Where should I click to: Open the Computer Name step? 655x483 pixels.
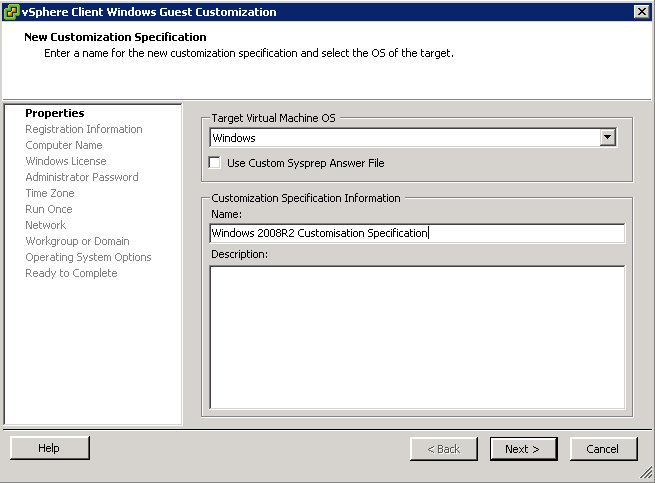point(63,145)
